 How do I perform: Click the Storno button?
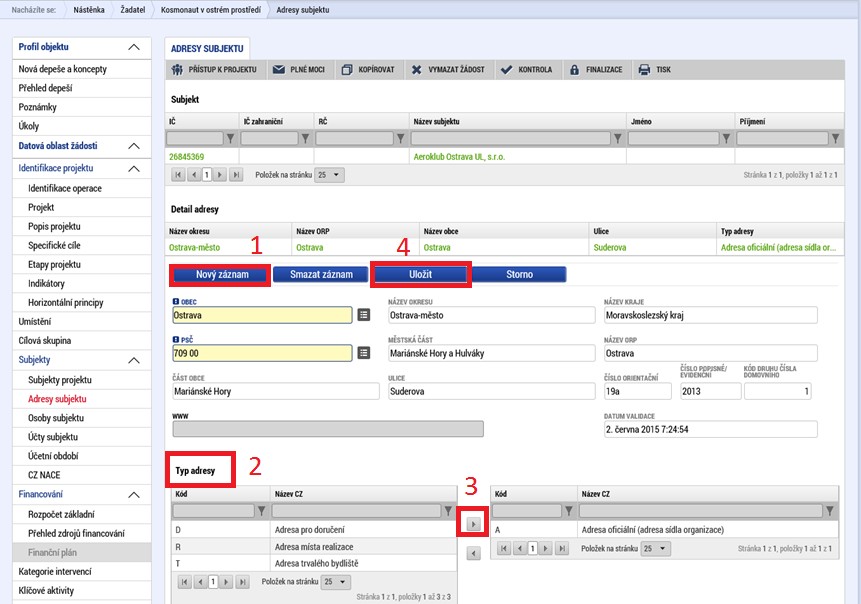pos(519,275)
